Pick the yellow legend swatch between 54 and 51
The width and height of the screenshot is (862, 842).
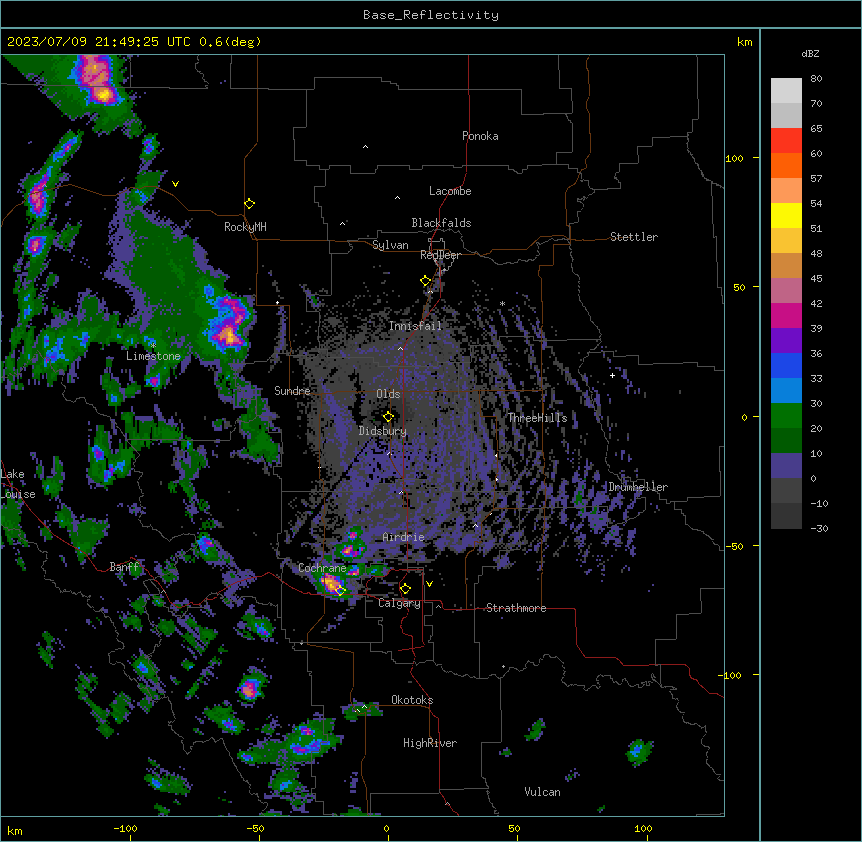[x=786, y=215]
